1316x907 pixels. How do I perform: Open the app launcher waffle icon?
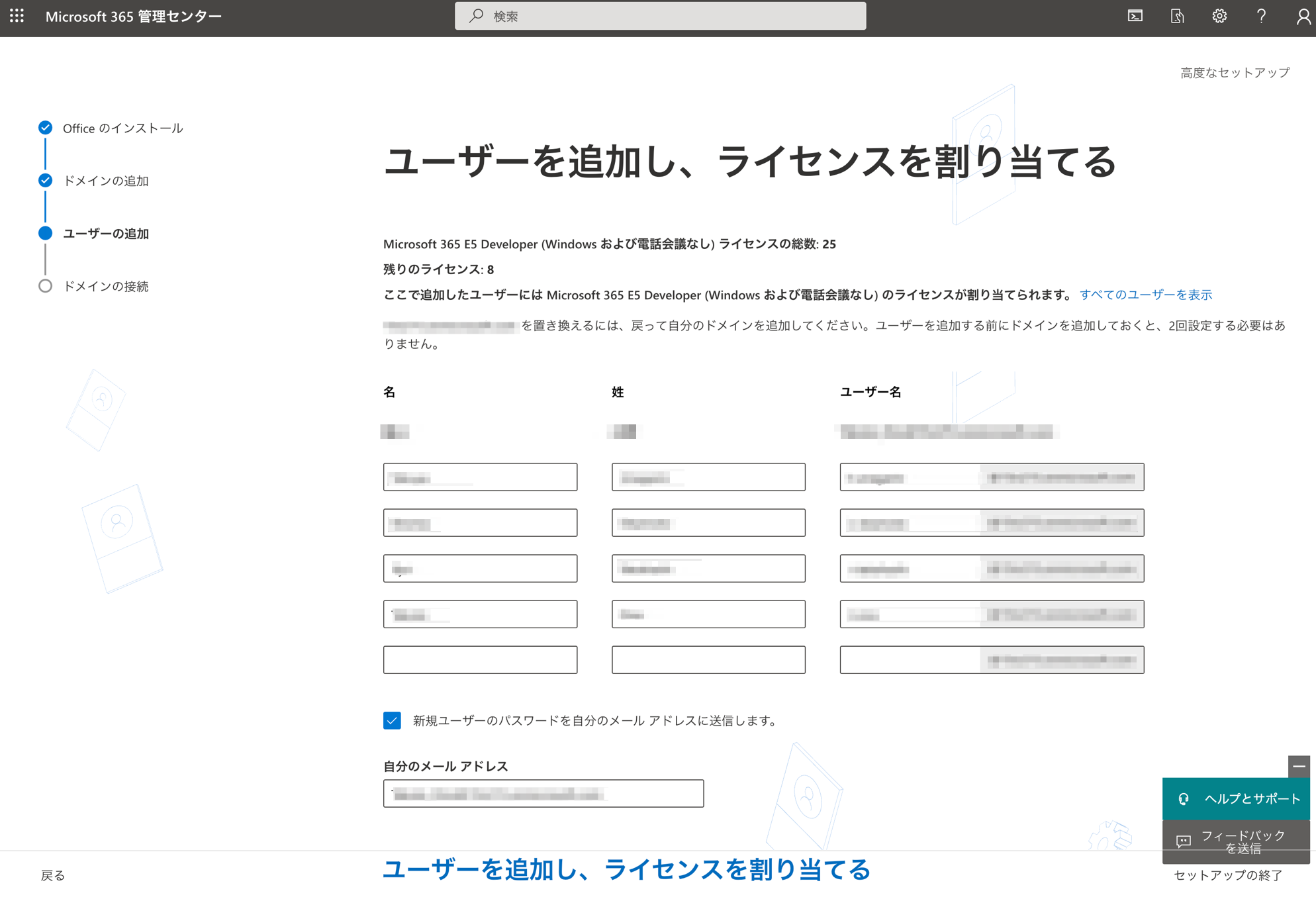(x=17, y=16)
